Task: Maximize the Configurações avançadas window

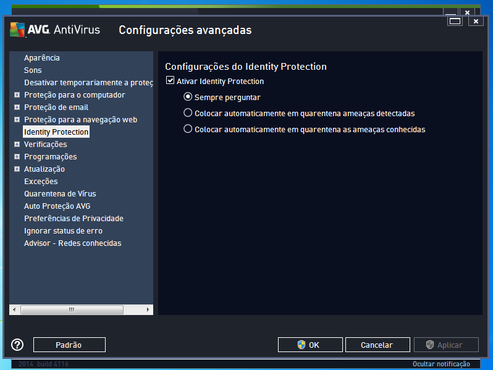Action: click(x=455, y=21)
